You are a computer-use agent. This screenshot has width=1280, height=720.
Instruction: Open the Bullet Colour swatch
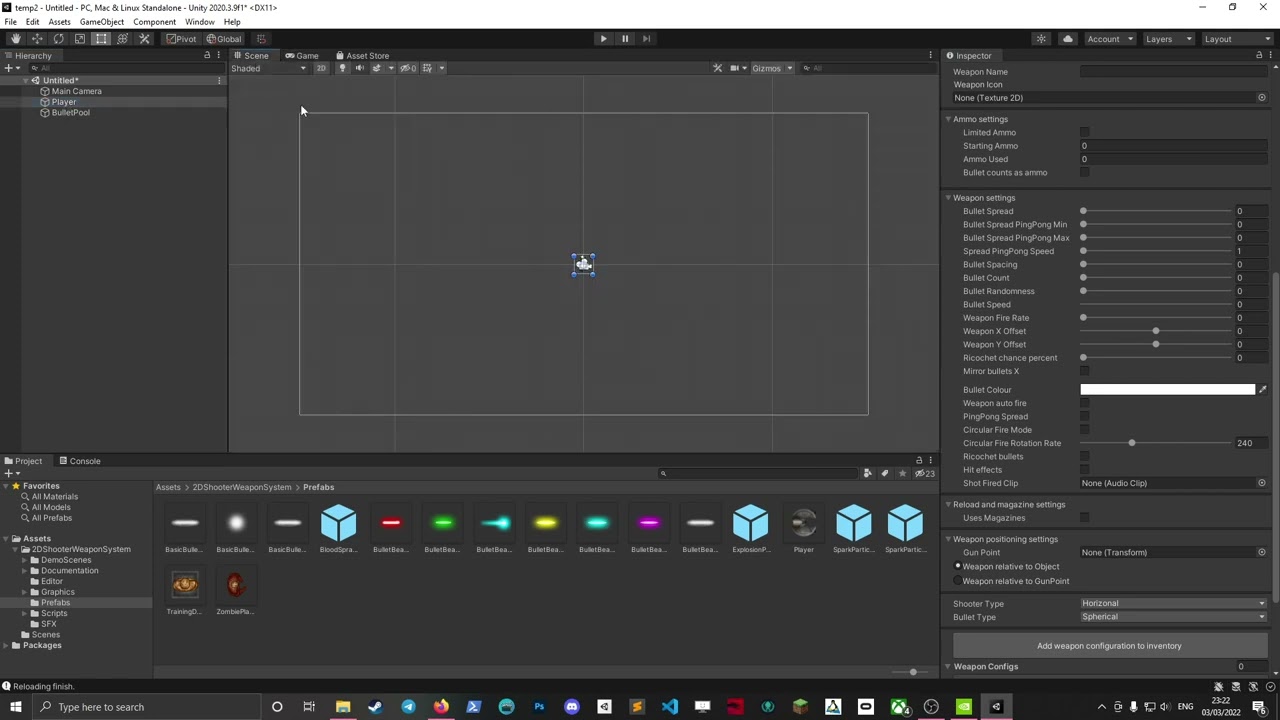click(x=1167, y=390)
